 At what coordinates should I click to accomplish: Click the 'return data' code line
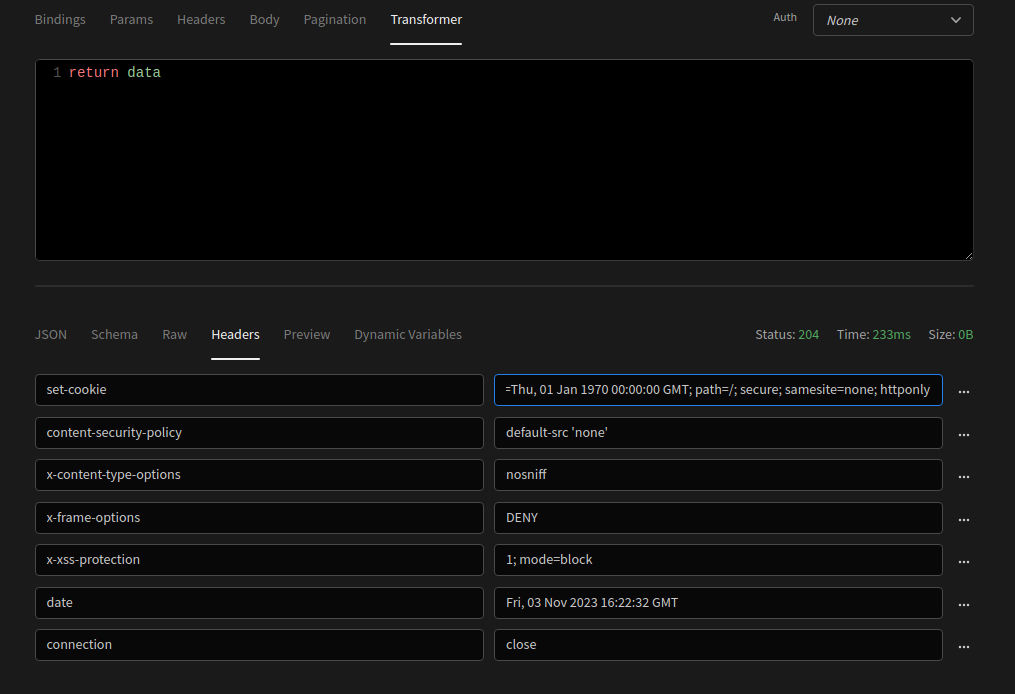(x=115, y=73)
